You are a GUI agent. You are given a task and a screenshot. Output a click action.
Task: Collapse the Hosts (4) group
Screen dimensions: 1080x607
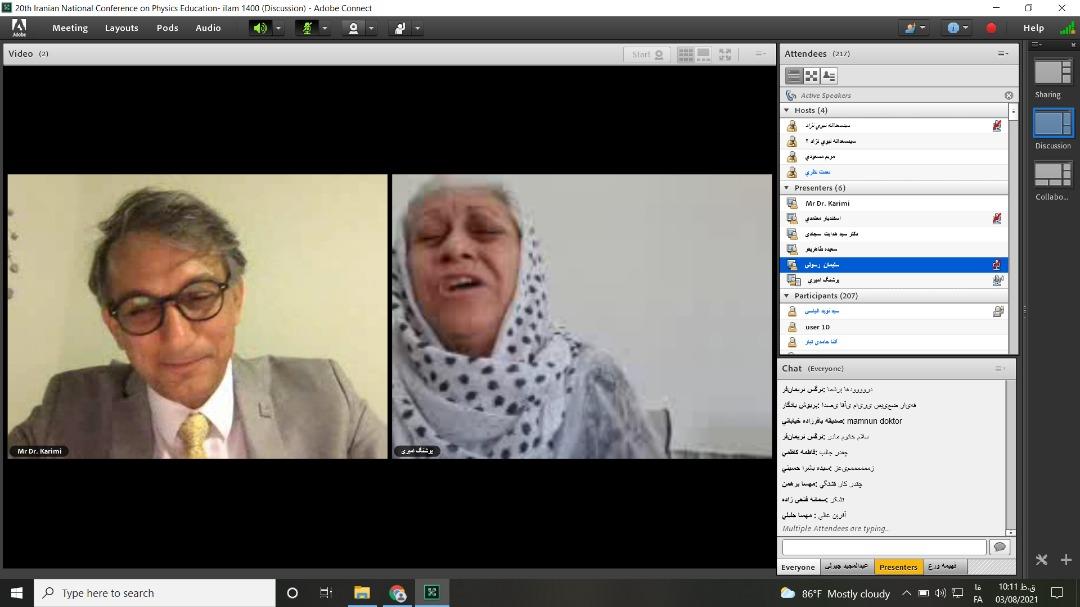(787, 110)
